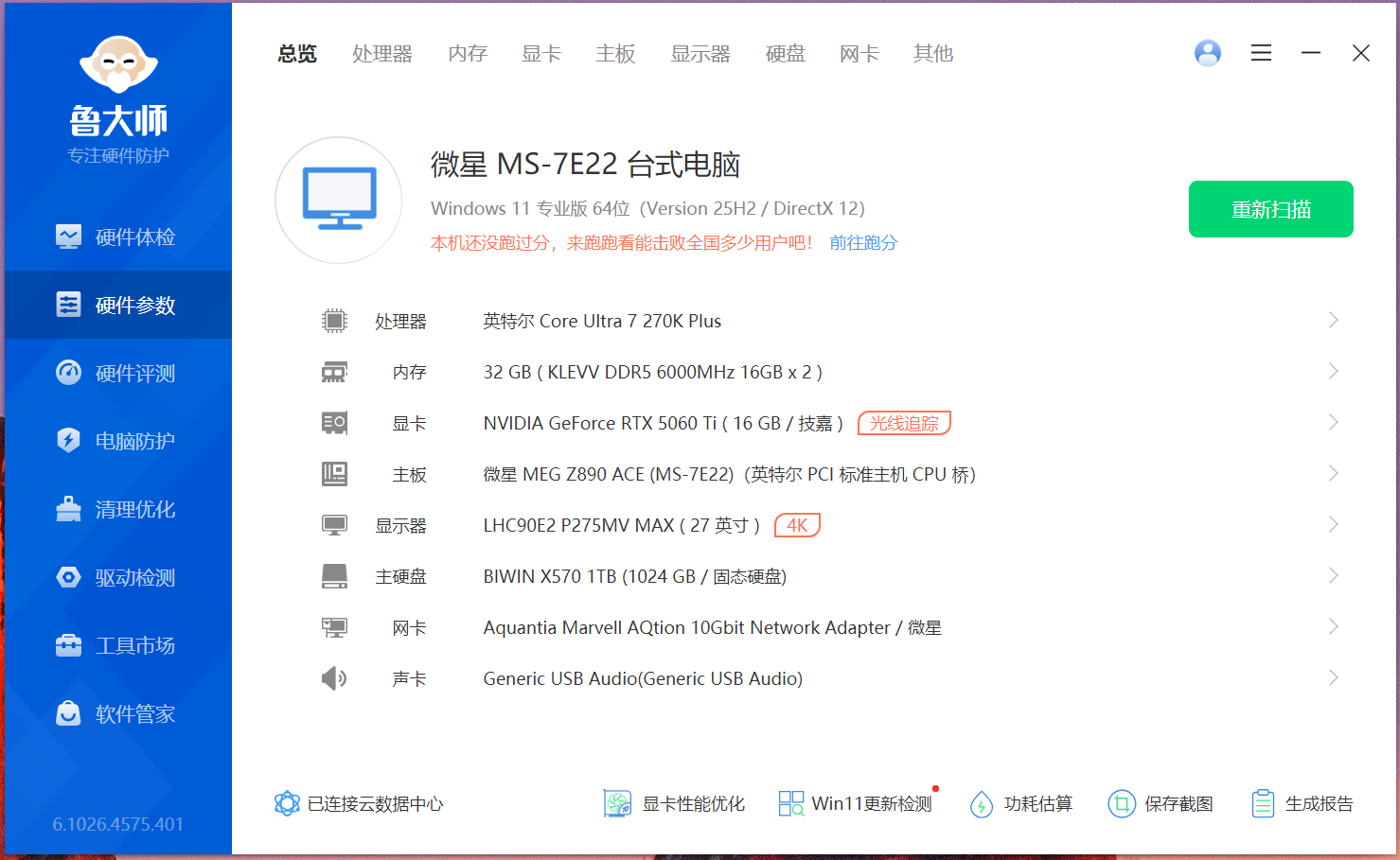Screen dimensions: 1400x860
Task: Click the 显示器 monitor icon
Action: (x=334, y=525)
